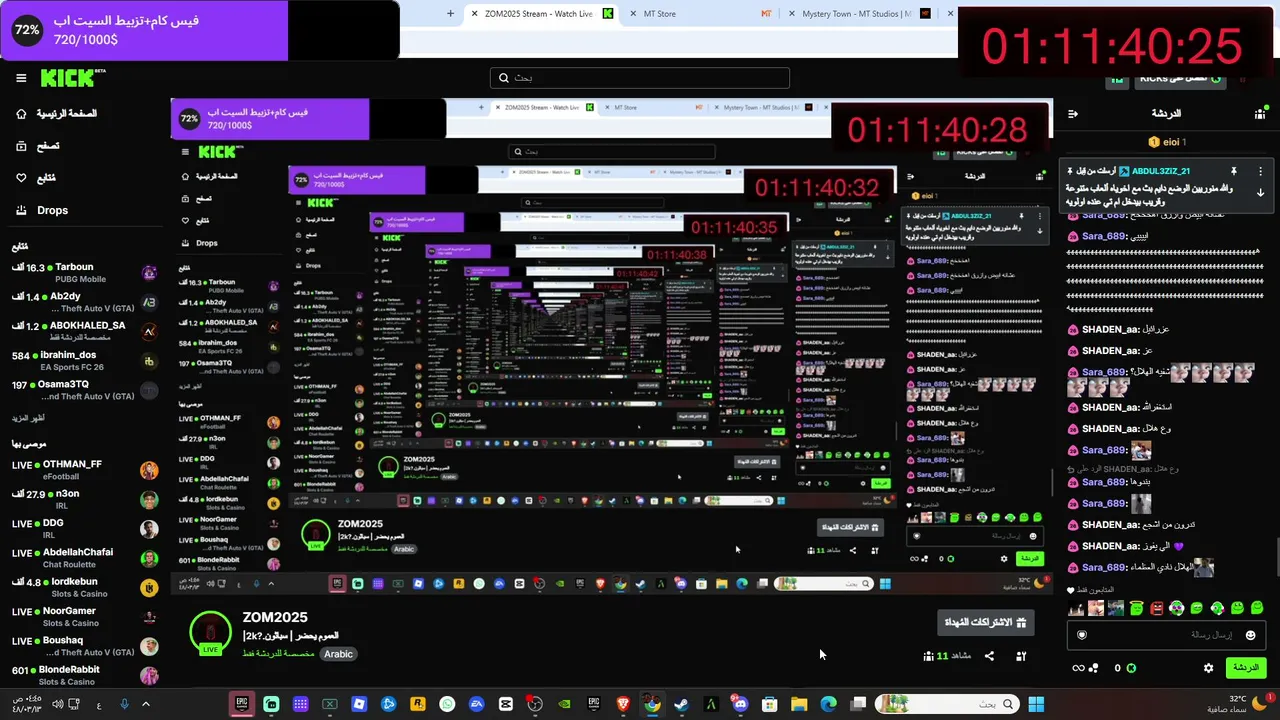This screenshot has width=1280, height=720.
Task: Open the تصفح browse page in the main sidebar
Action: coord(38,146)
